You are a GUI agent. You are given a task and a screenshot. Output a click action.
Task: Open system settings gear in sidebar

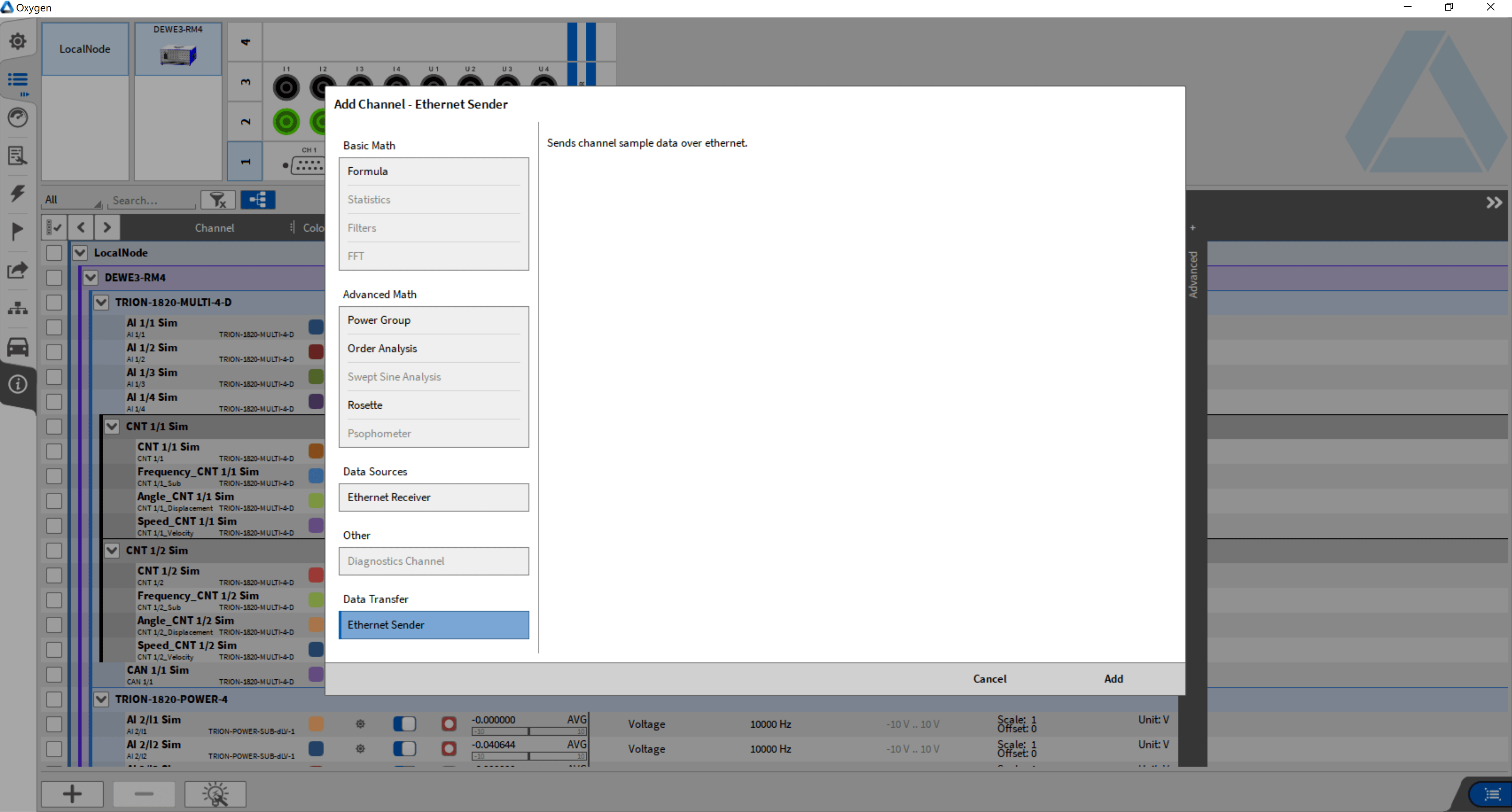tap(18, 41)
